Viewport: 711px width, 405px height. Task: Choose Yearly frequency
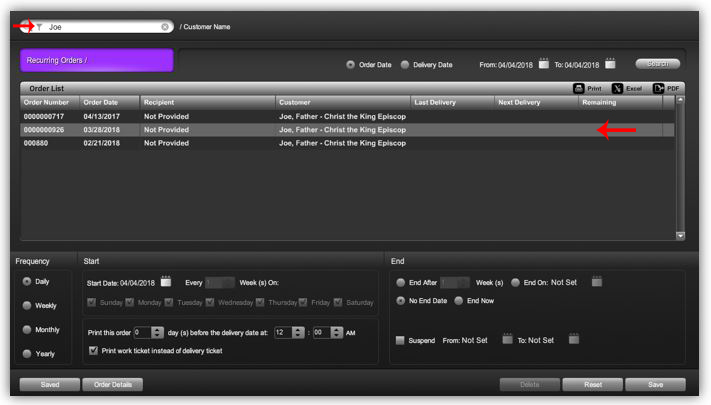click(27, 354)
